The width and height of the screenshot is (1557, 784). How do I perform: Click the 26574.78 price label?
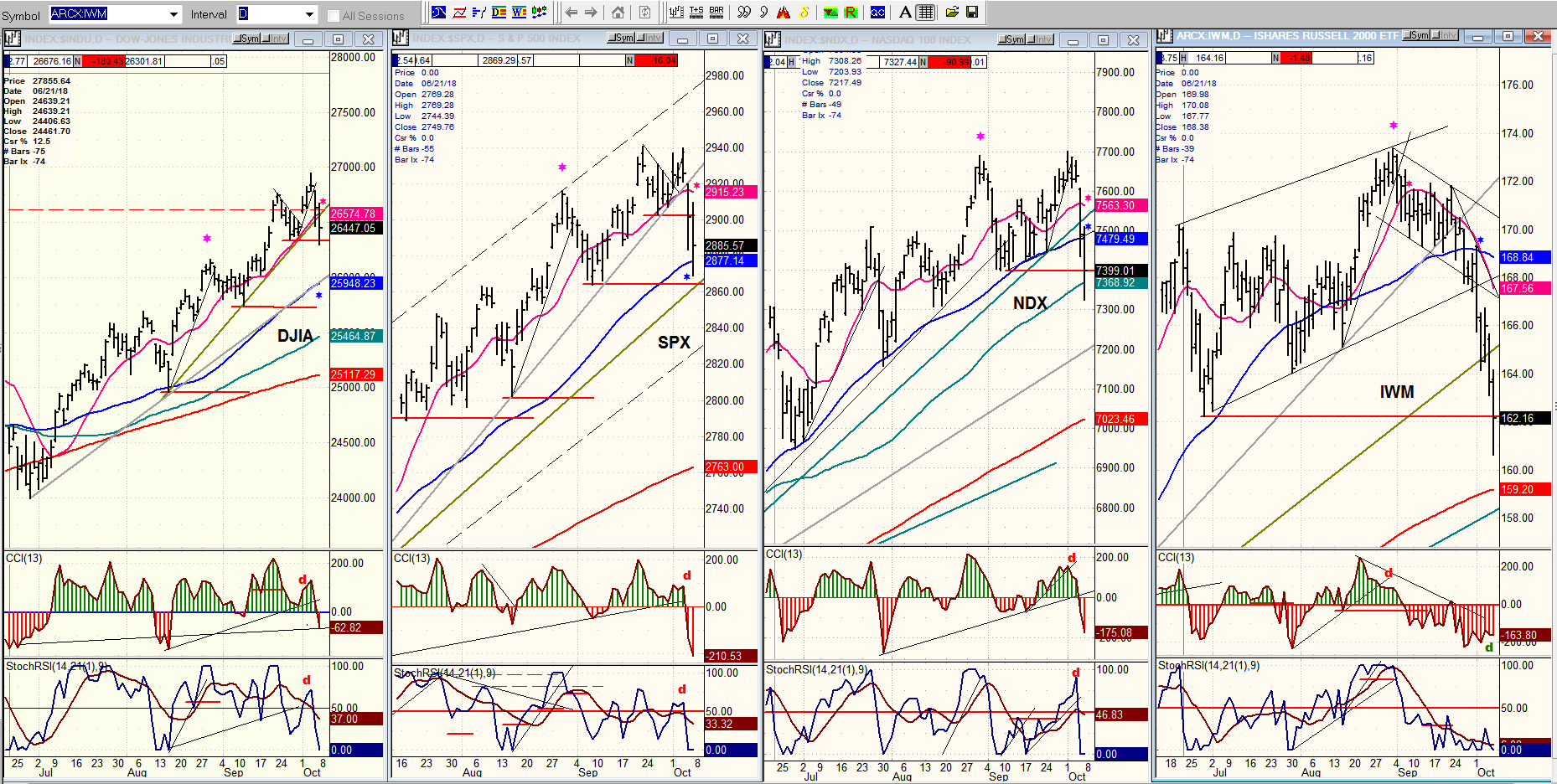coord(356,214)
